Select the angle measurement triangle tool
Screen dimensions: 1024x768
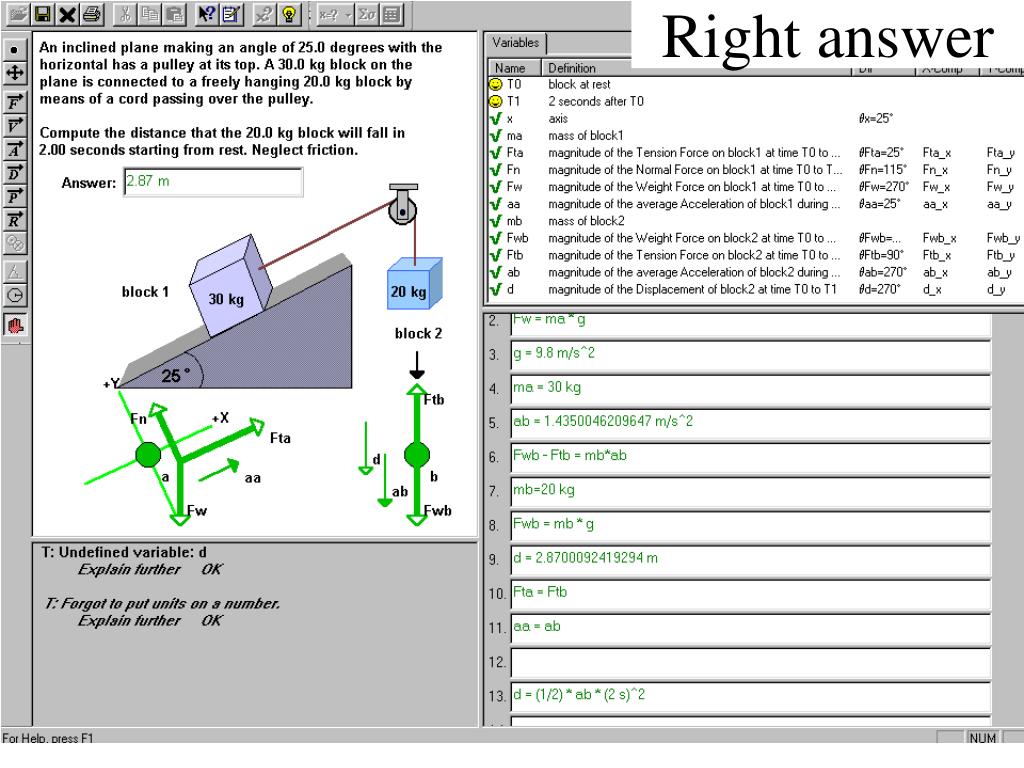[14, 272]
